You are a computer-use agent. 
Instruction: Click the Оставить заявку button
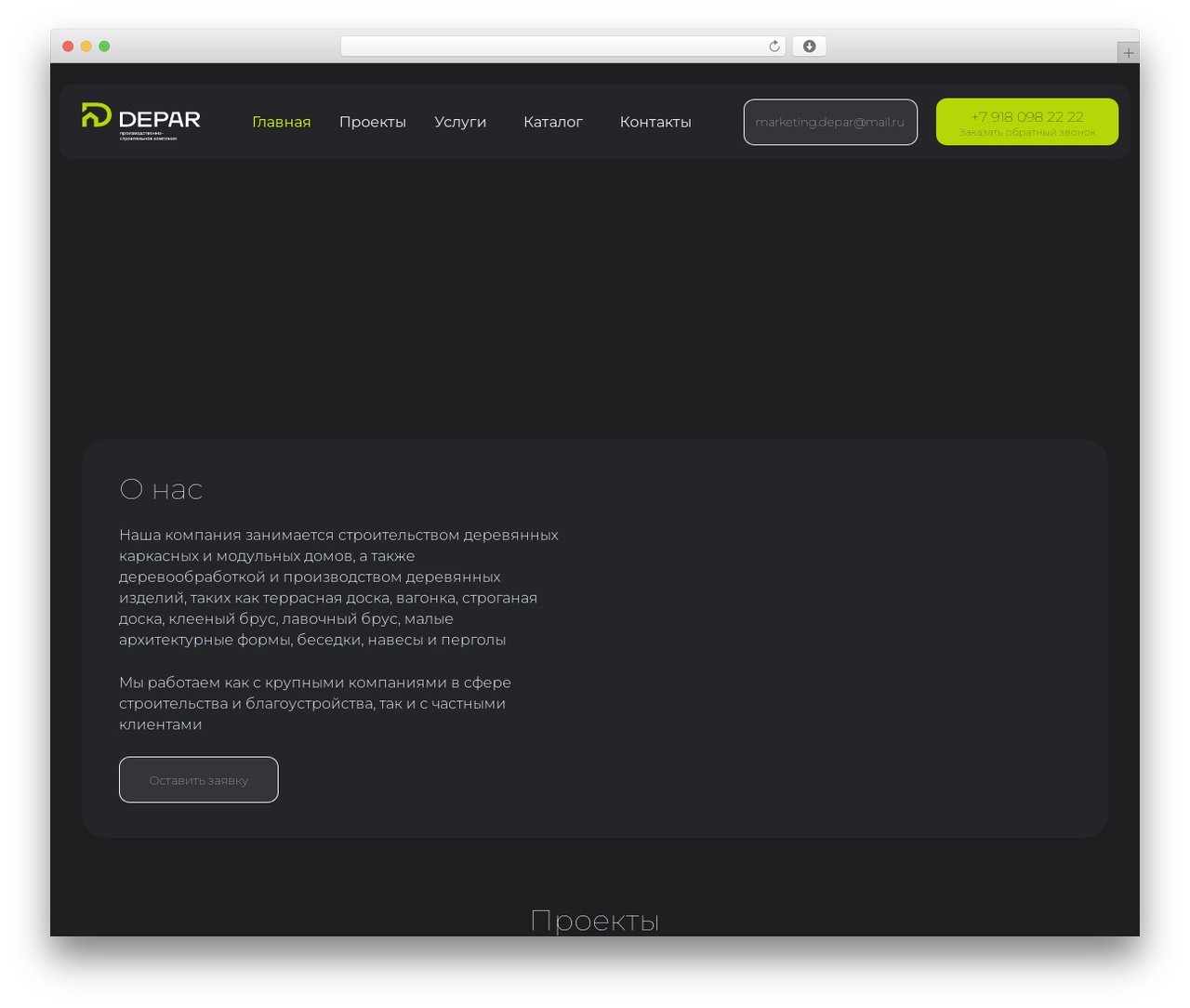[x=199, y=779]
